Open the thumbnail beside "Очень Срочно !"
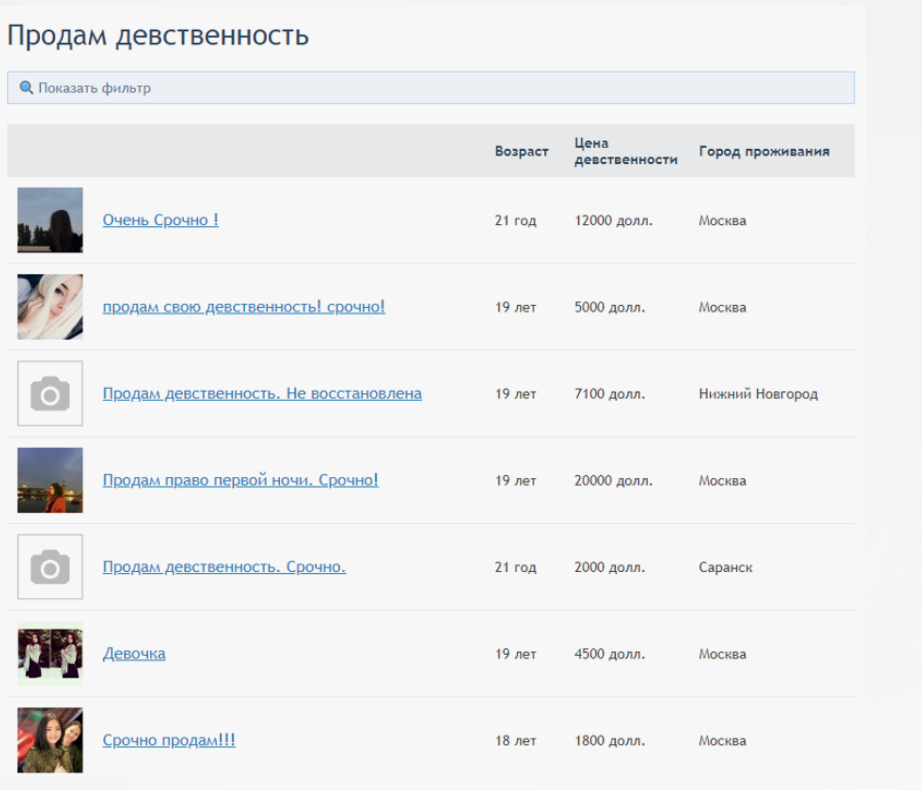The width and height of the screenshot is (922, 790). pyautogui.click(x=50, y=220)
